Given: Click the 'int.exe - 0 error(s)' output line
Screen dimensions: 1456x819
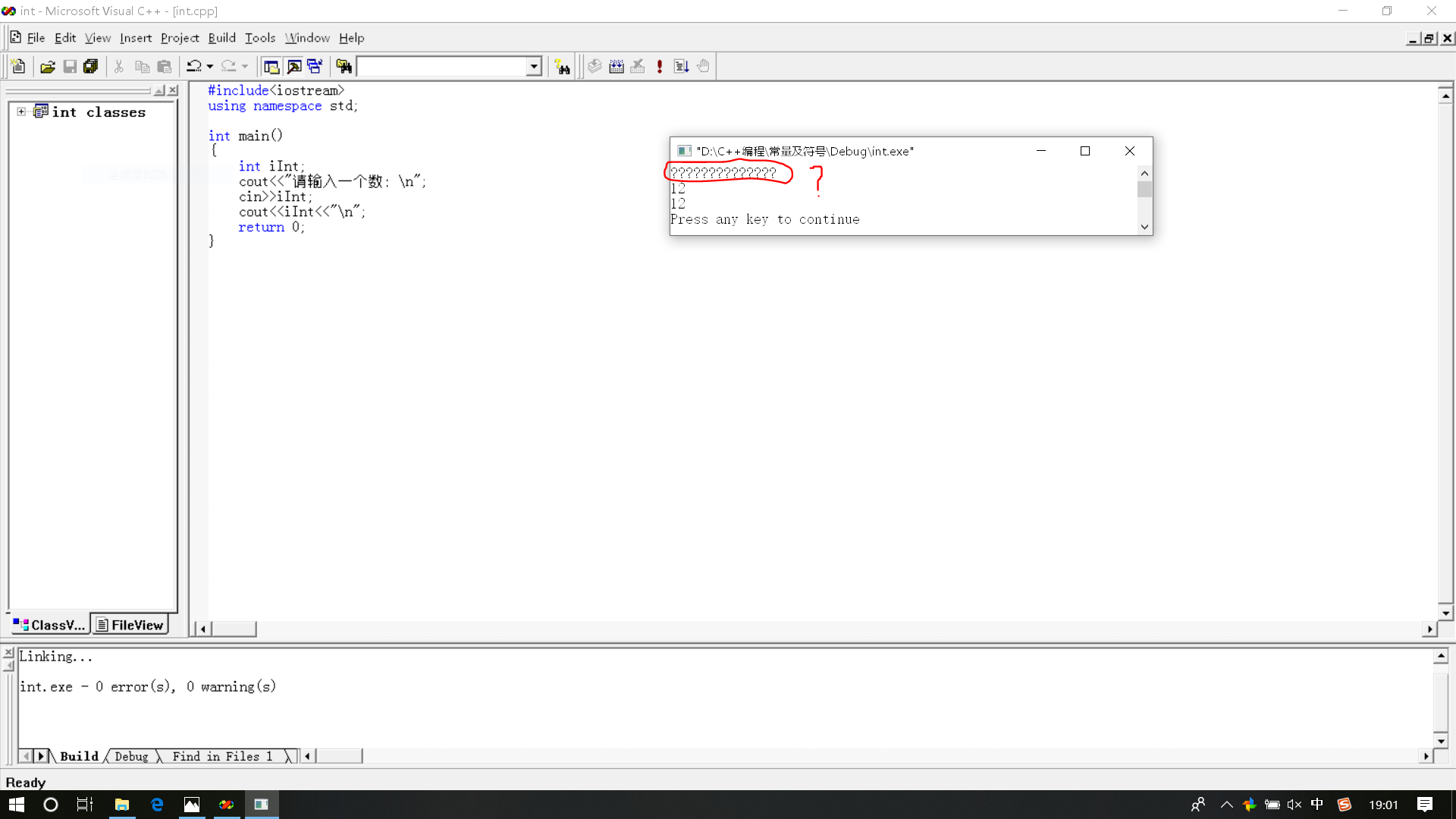Looking at the screenshot, I should pos(148,687).
